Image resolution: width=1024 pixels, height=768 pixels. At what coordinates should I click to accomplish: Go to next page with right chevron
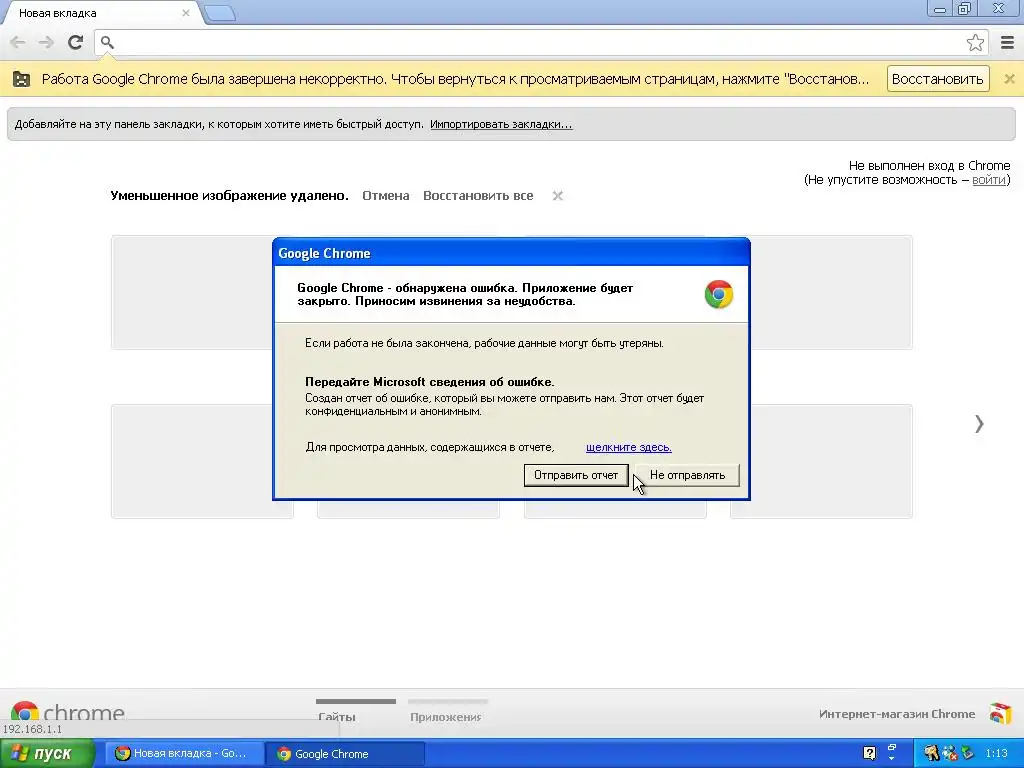tap(978, 424)
